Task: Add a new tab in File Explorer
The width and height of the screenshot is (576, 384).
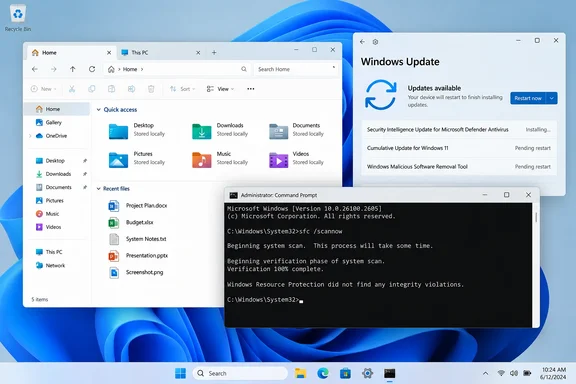Action: coord(214,53)
